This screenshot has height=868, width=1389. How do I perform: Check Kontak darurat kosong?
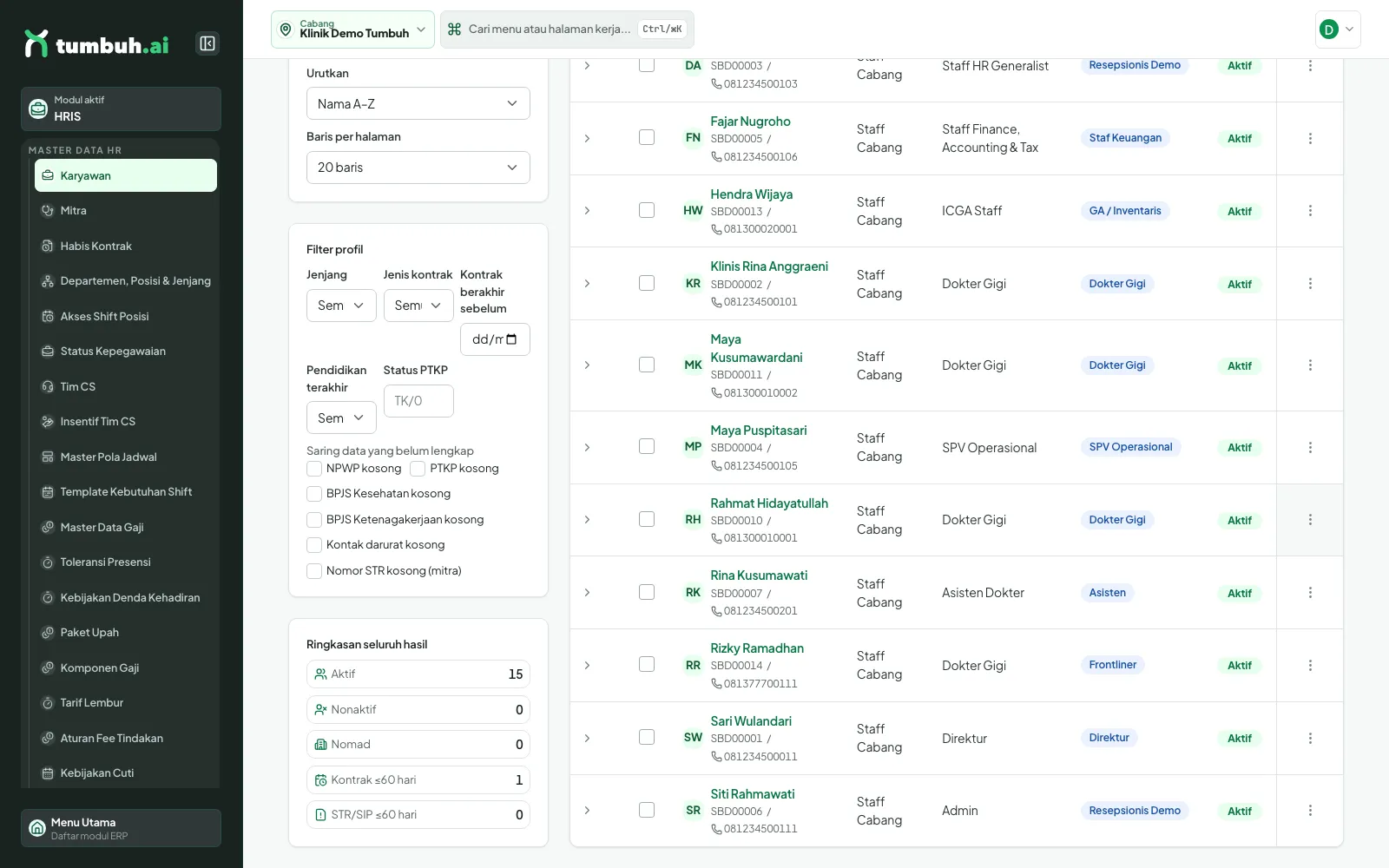tap(314, 545)
